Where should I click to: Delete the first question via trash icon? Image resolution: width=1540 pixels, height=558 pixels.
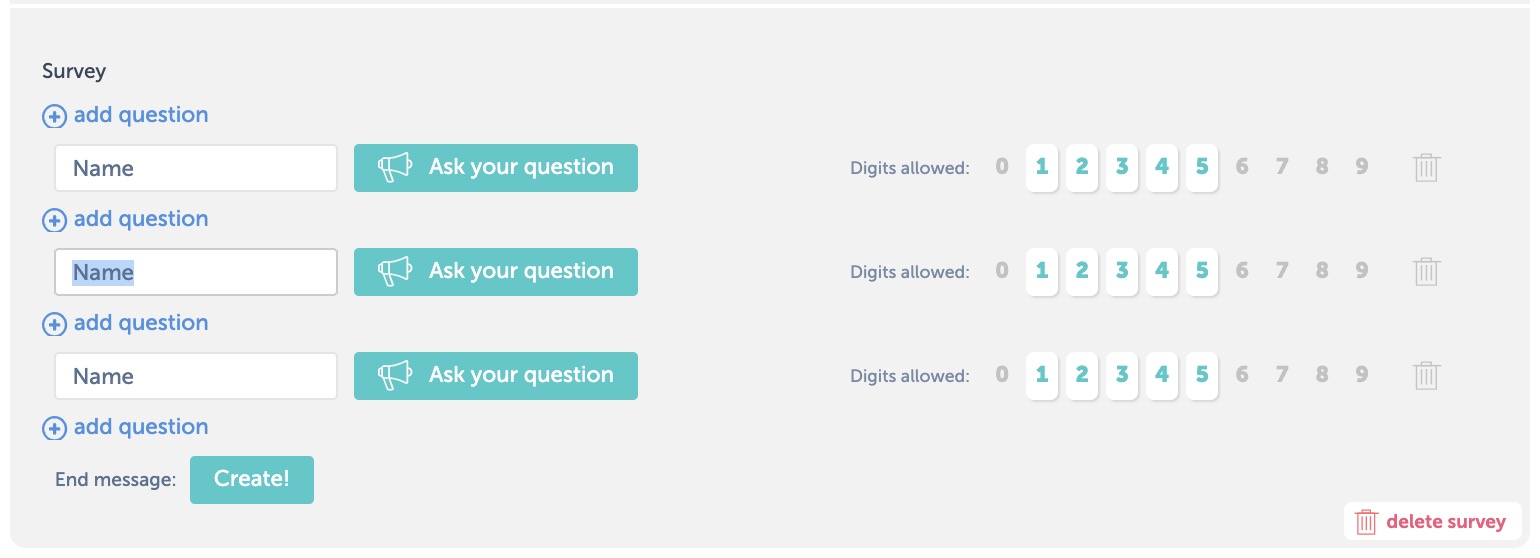coord(1426,168)
